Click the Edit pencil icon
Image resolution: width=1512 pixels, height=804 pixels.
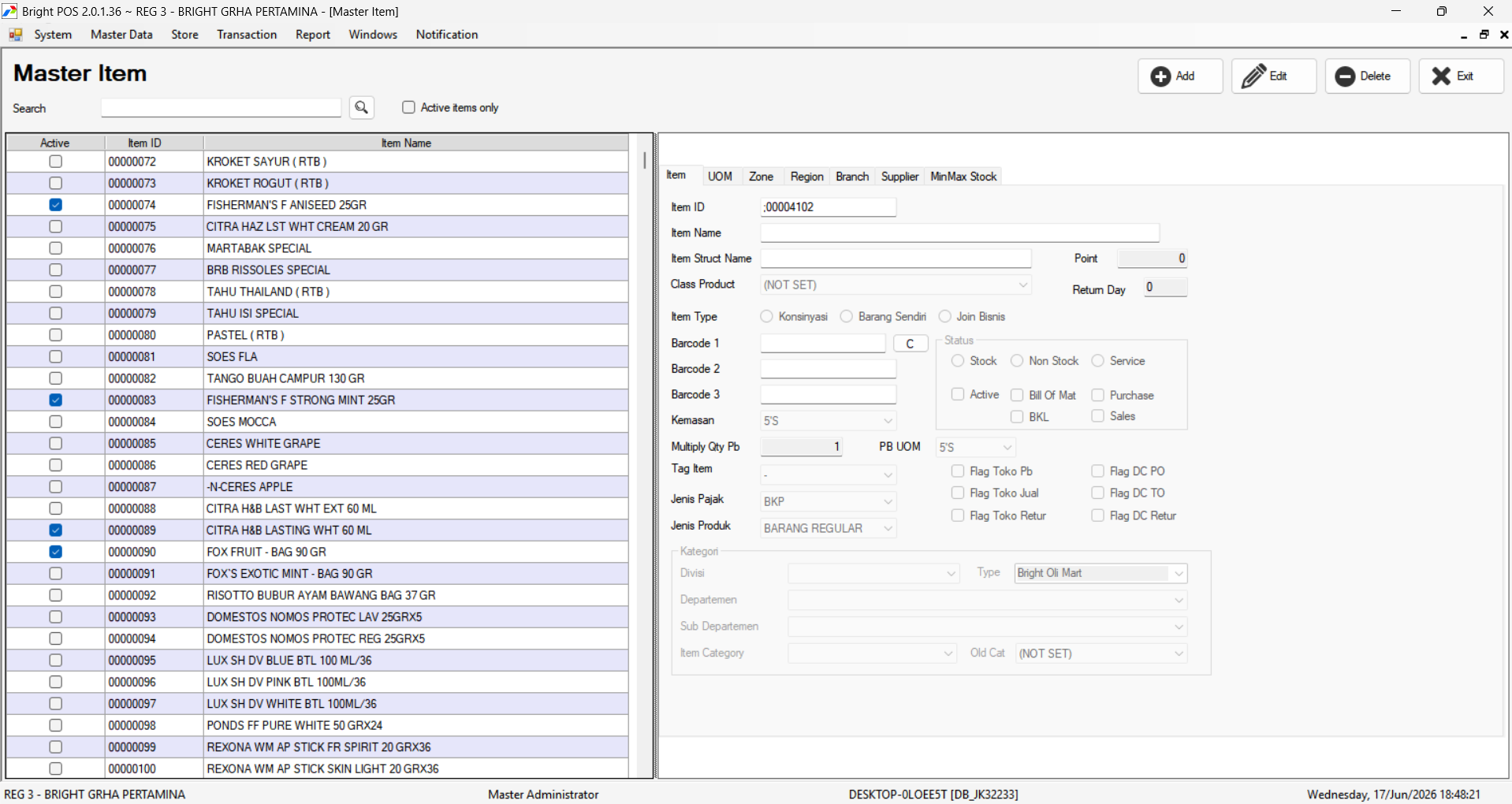point(1253,76)
